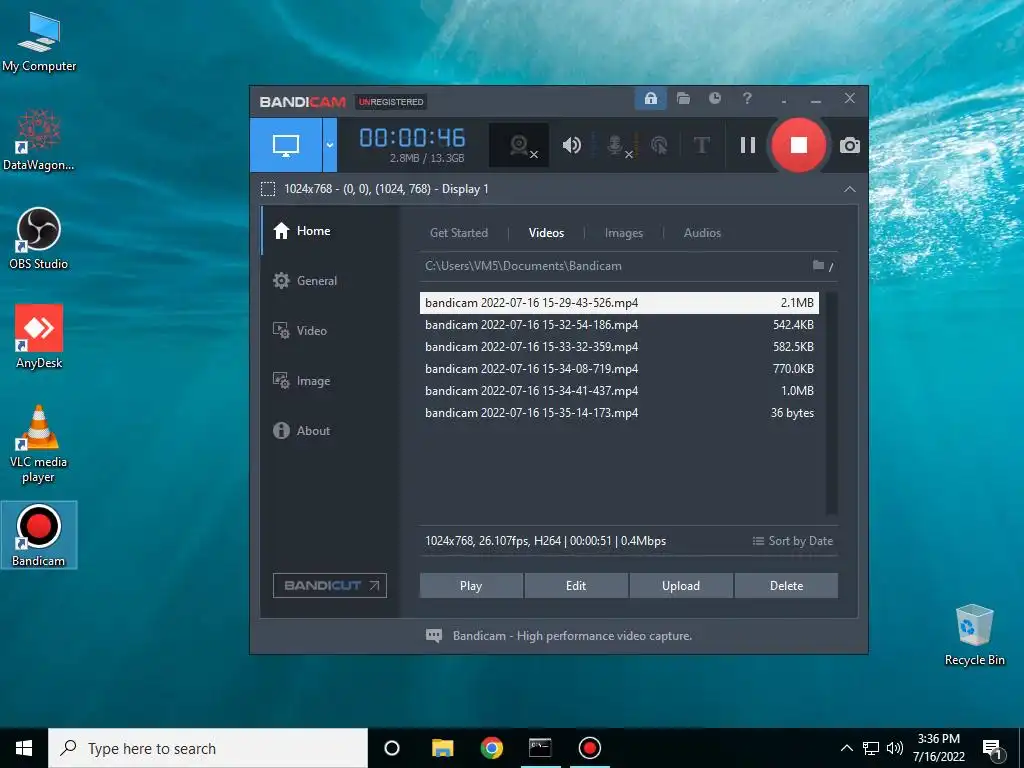This screenshot has width=1024, height=768.
Task: Select the screen recording mode monitor icon
Action: click(285, 145)
